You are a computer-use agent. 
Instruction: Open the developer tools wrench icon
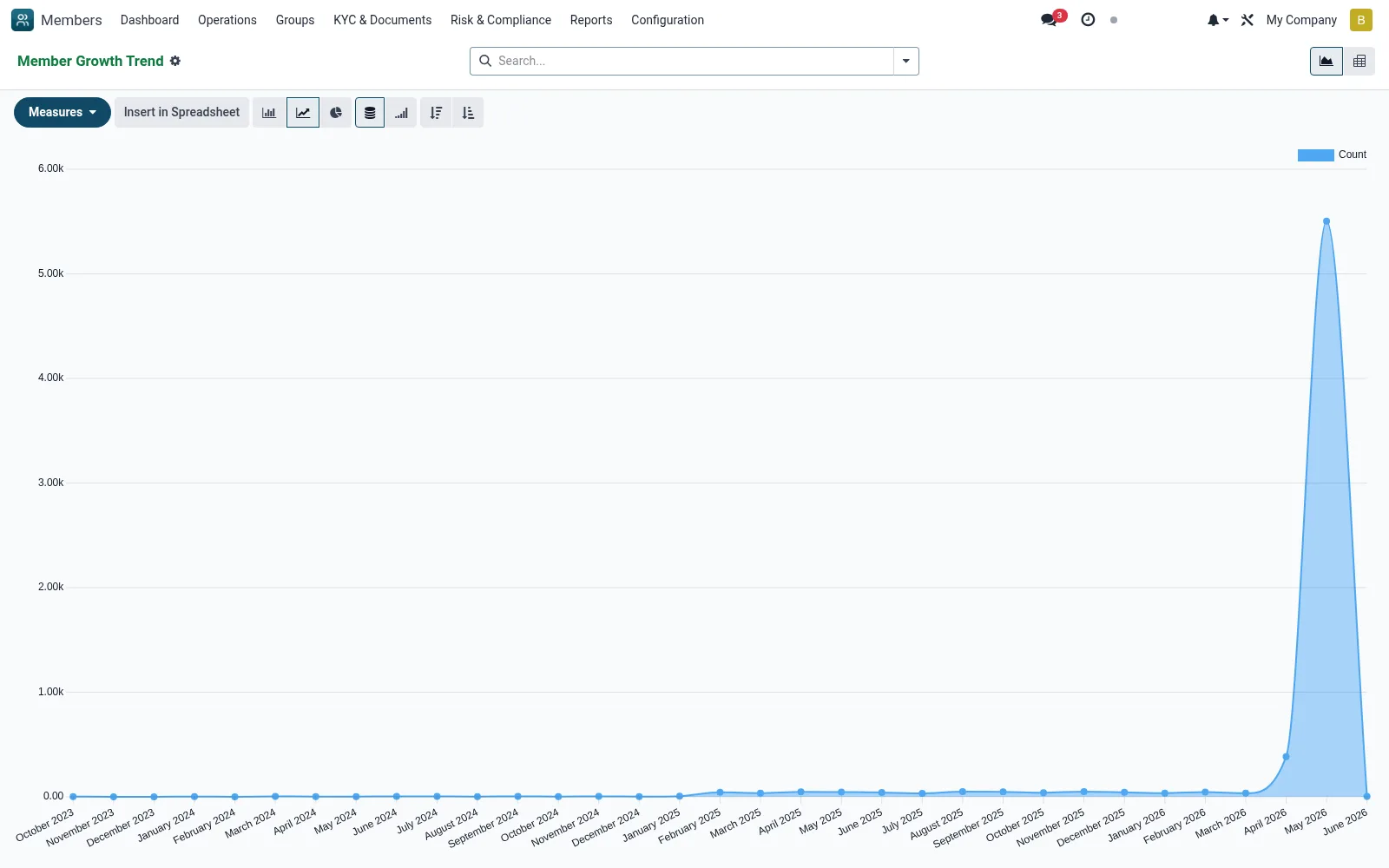[x=1247, y=20]
